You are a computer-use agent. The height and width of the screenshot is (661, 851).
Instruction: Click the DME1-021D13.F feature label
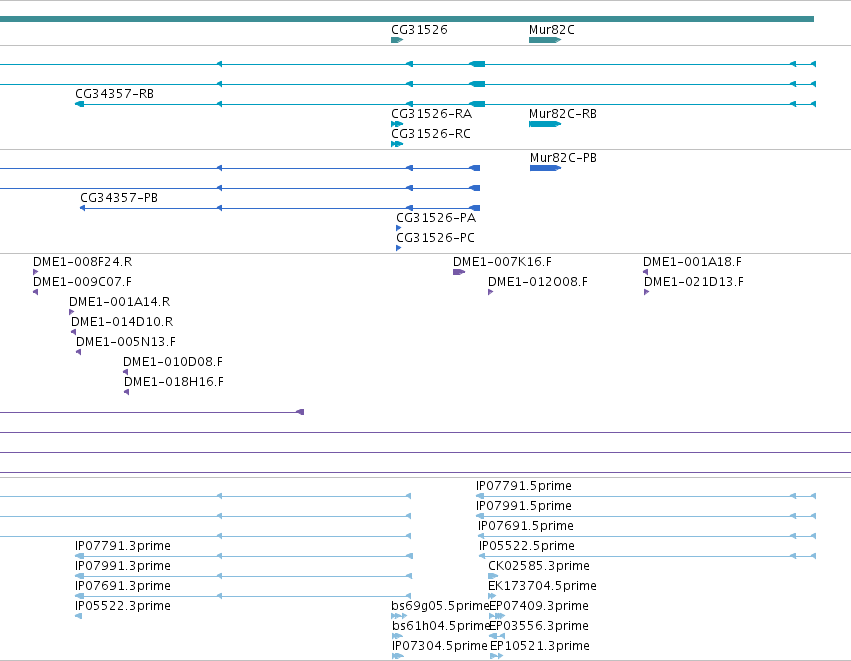[x=694, y=282]
